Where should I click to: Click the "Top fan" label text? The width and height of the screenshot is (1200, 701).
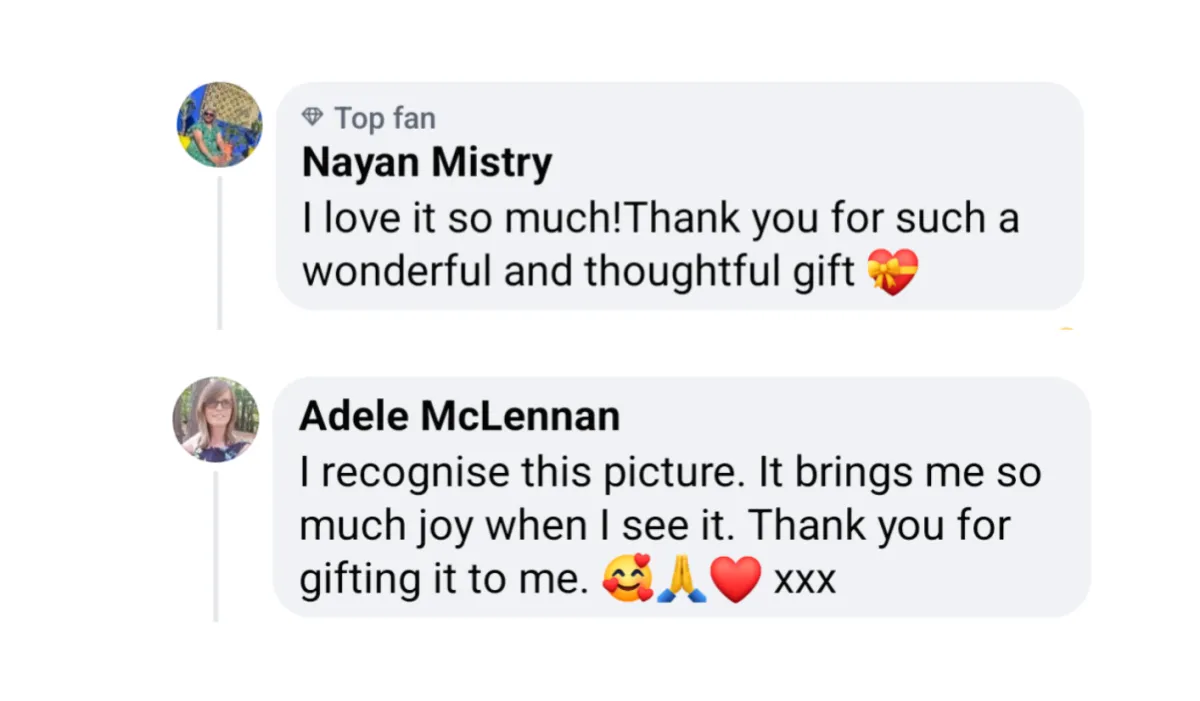[x=385, y=118]
